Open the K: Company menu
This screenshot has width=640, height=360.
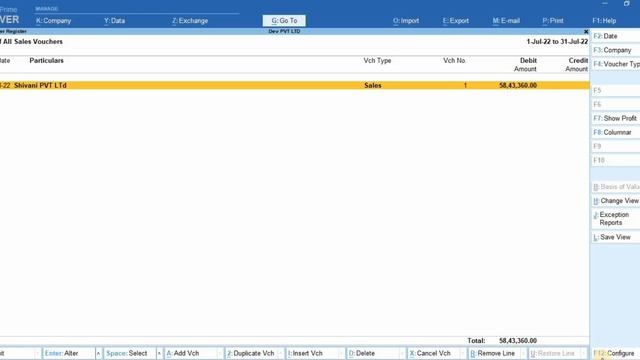(x=53, y=20)
